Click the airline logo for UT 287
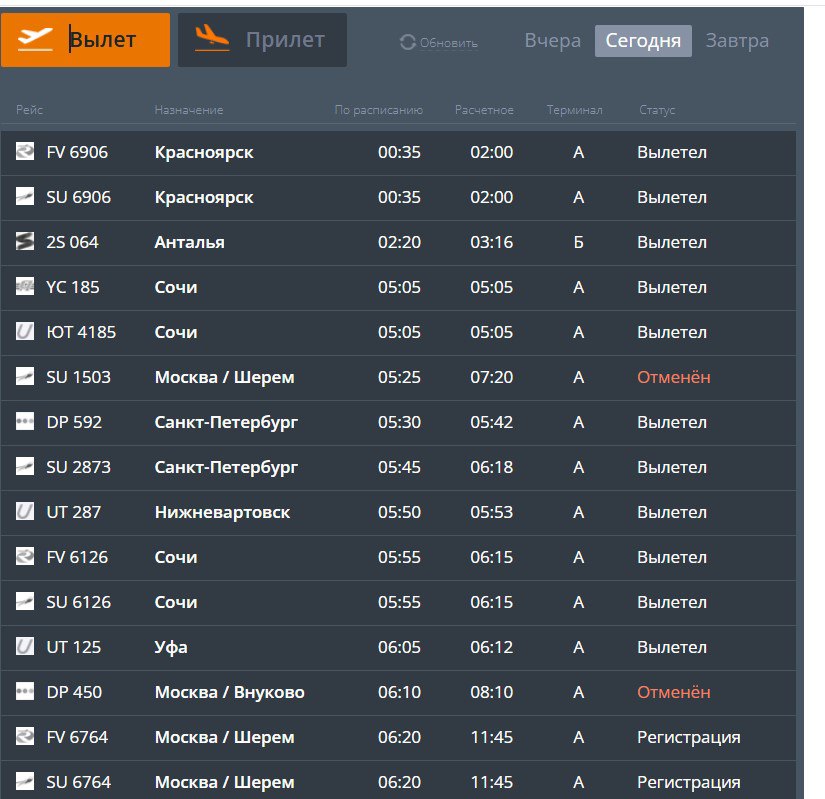Viewport: 825px width, 799px height. click(25, 511)
